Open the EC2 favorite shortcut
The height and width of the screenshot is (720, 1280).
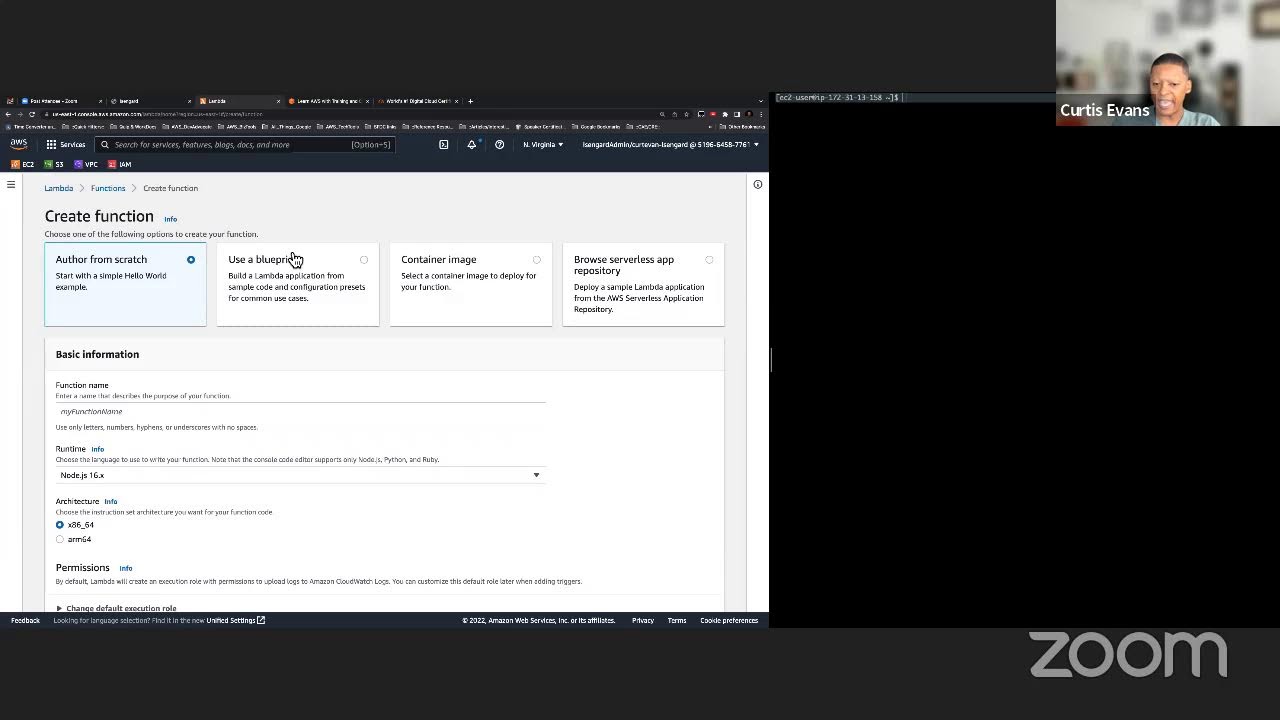(x=23, y=164)
